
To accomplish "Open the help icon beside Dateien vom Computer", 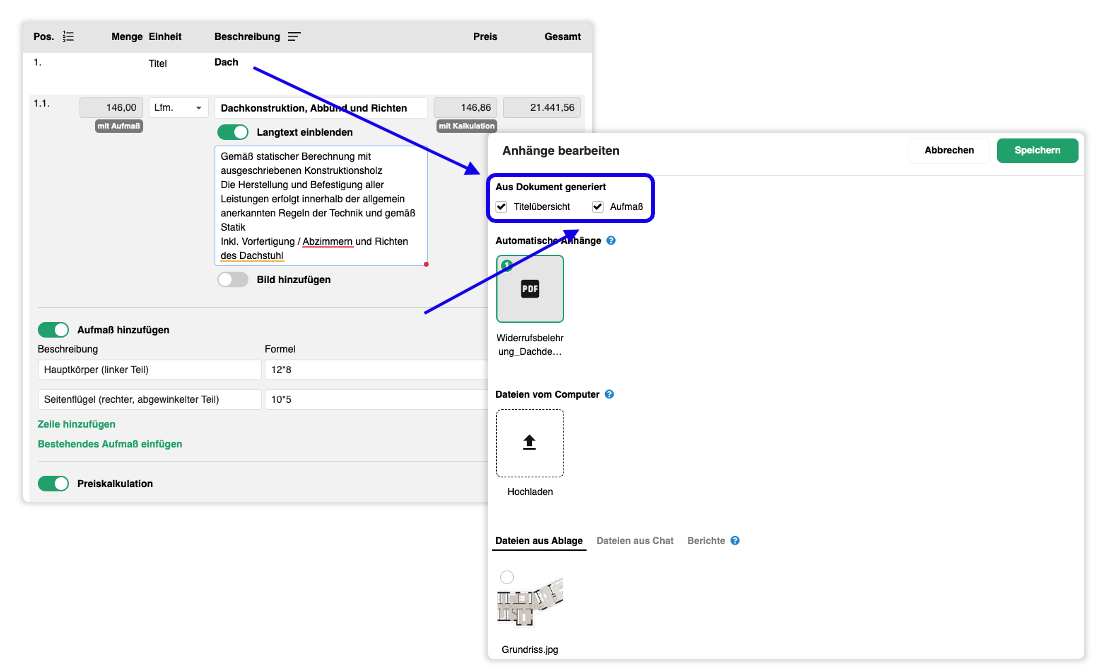I will 609,394.
